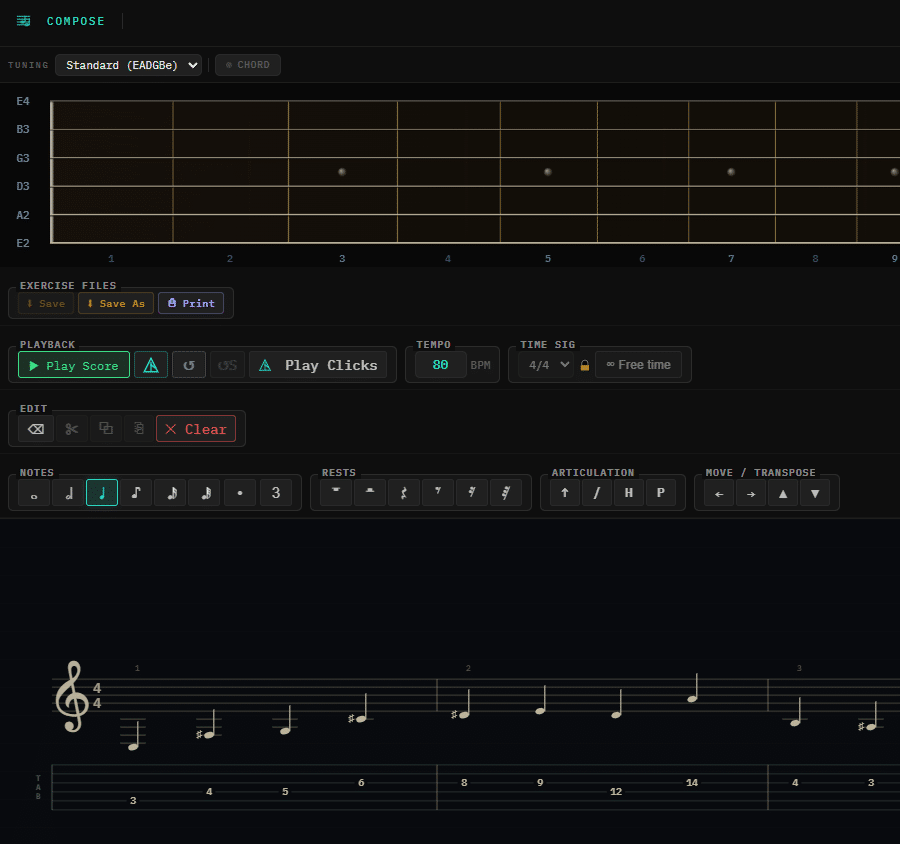
Task: Click the tab number 14 in measure 2
Action: pyautogui.click(x=692, y=783)
